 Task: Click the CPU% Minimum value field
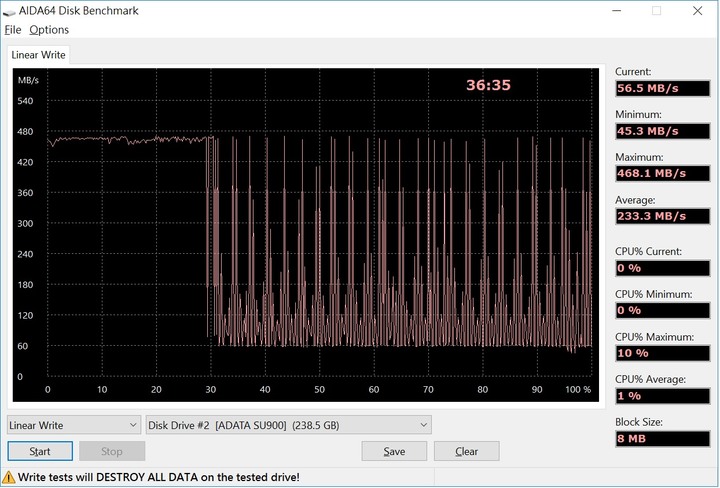click(663, 310)
